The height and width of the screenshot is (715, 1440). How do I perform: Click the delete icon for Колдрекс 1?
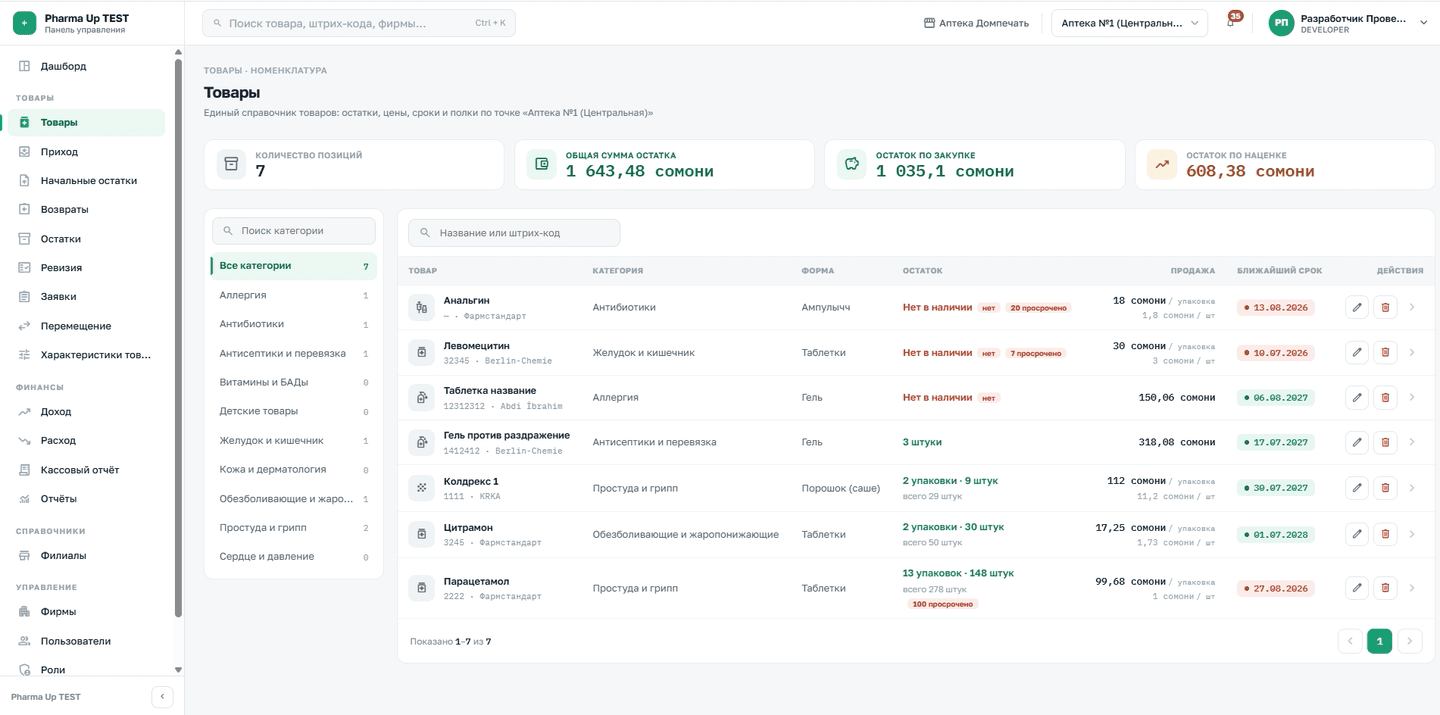(x=1385, y=488)
